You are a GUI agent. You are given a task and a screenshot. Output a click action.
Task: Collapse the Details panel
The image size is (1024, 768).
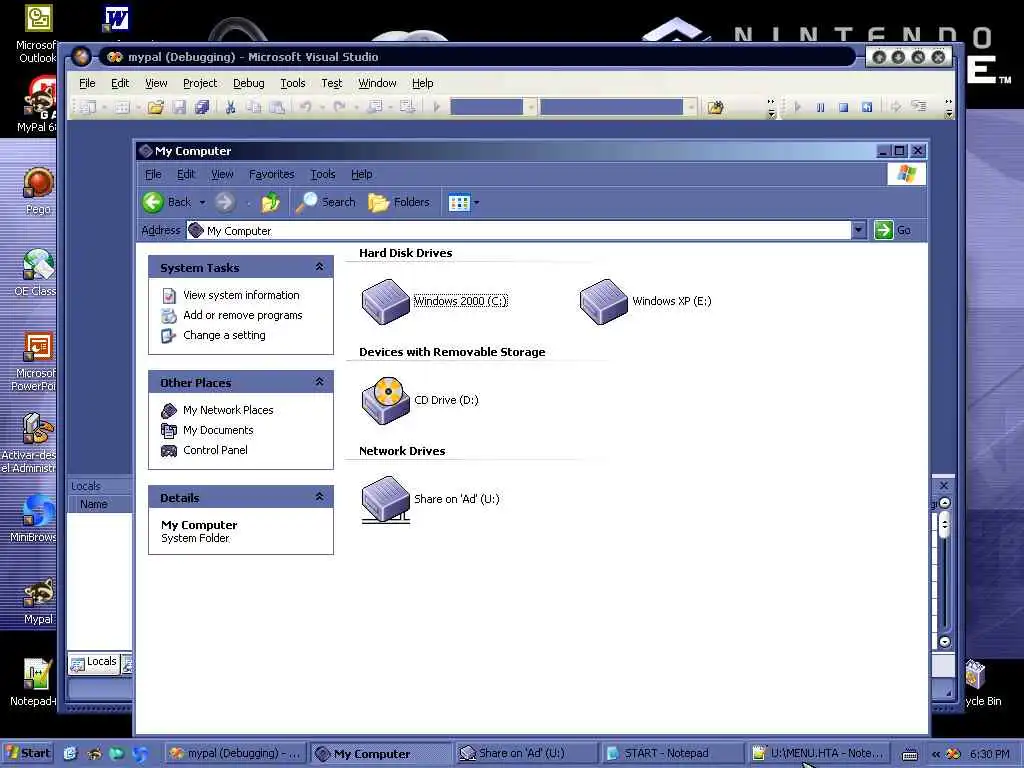[x=319, y=496]
